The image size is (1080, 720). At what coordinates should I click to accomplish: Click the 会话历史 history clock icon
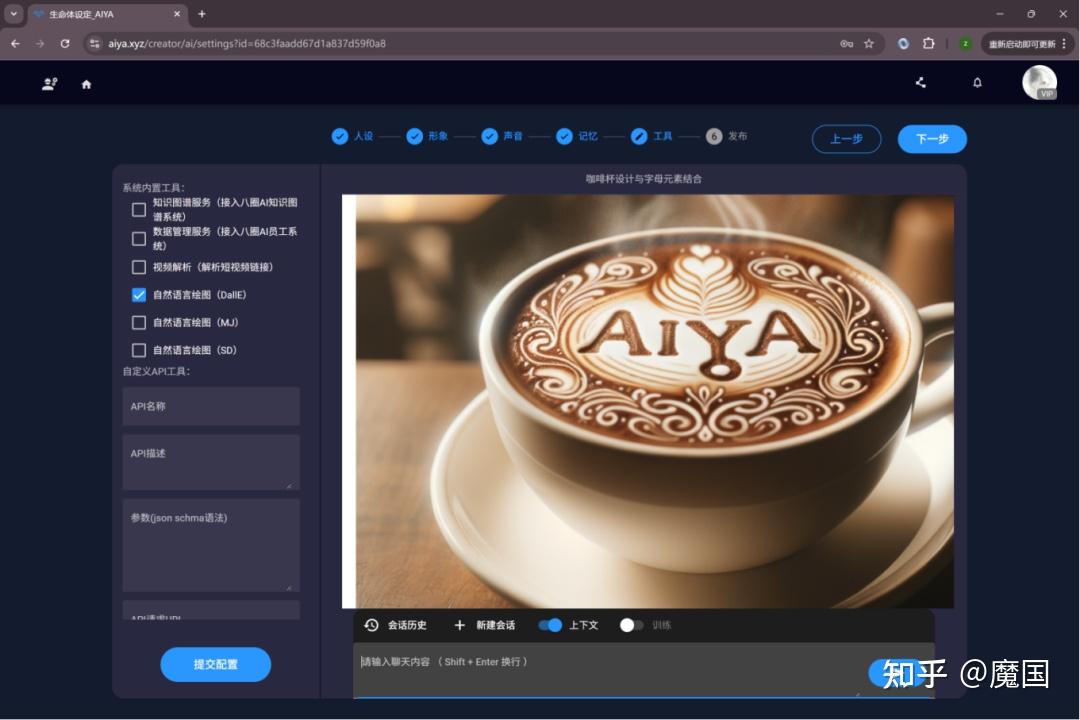[x=371, y=625]
